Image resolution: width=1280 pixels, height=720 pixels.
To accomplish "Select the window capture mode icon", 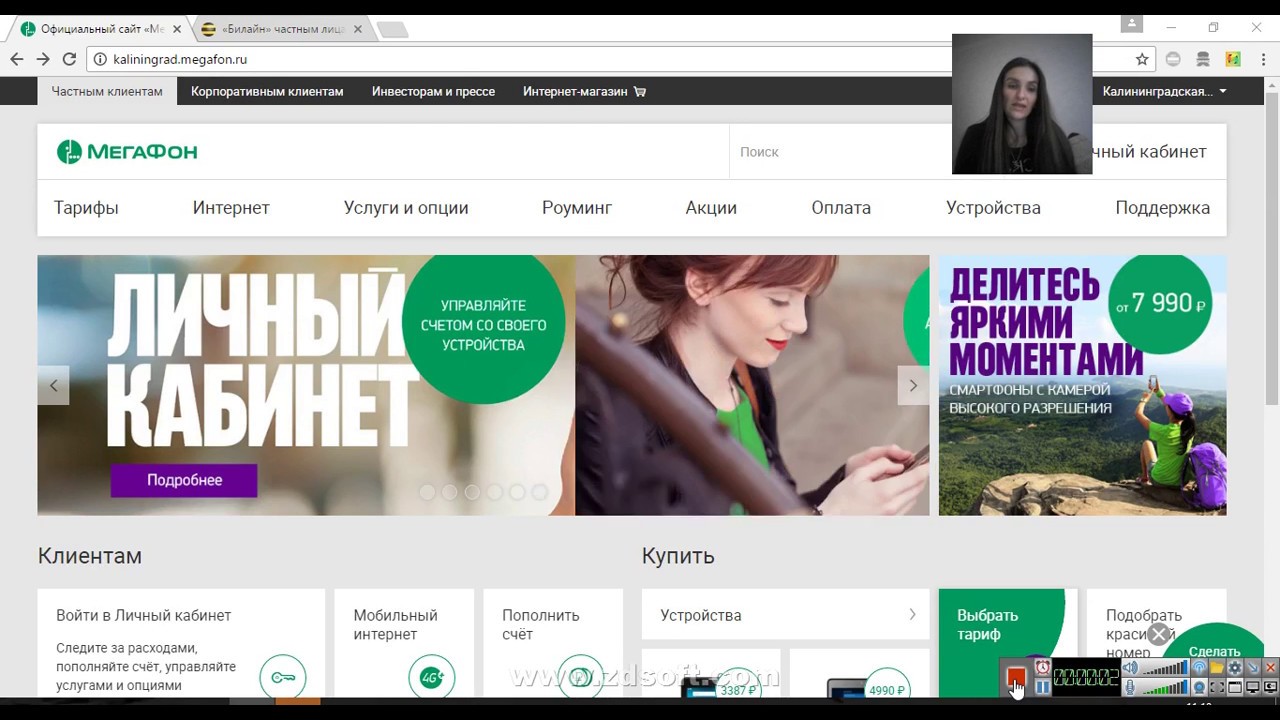I will click(1235, 687).
